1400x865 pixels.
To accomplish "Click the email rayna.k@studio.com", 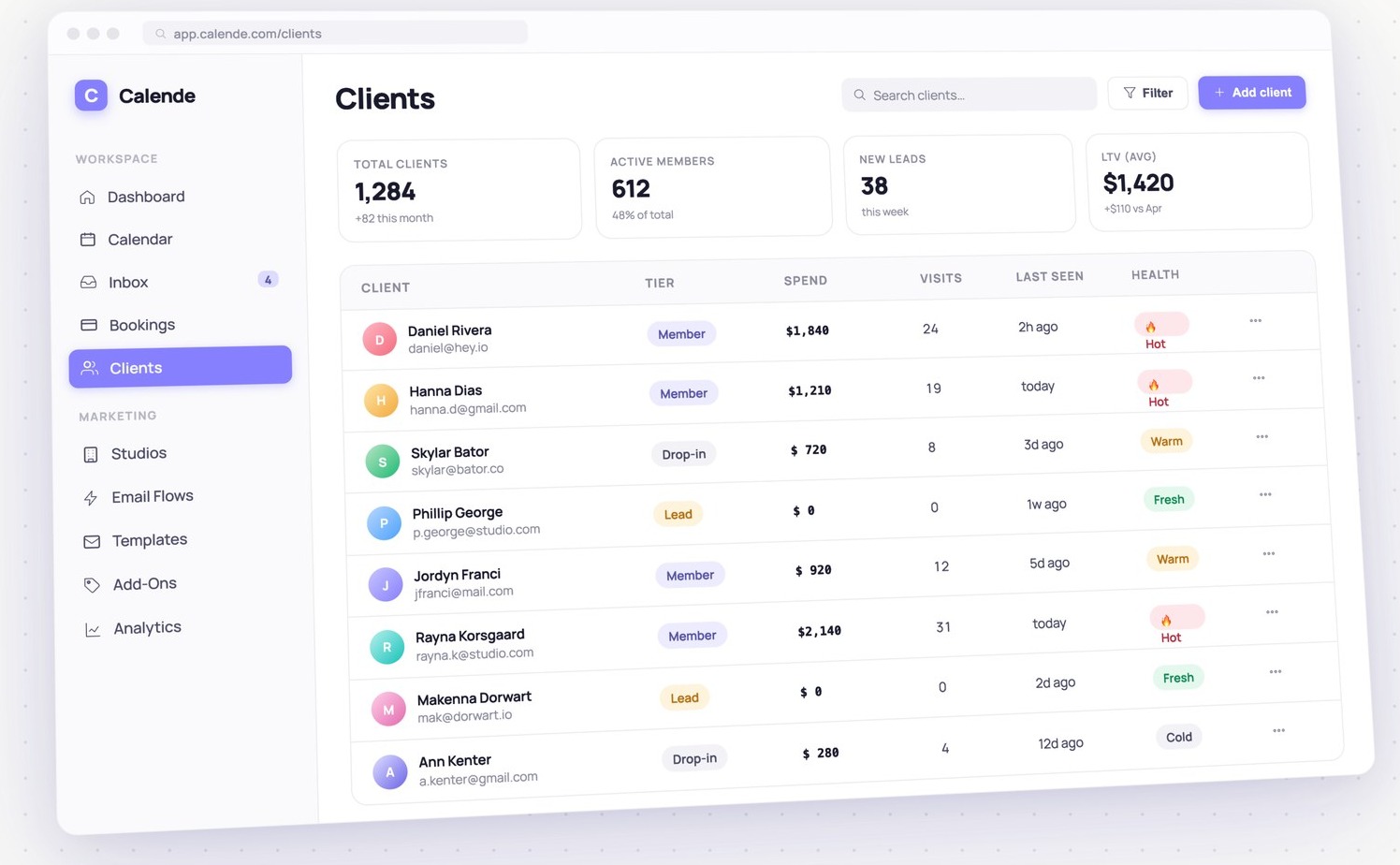I will (475, 654).
